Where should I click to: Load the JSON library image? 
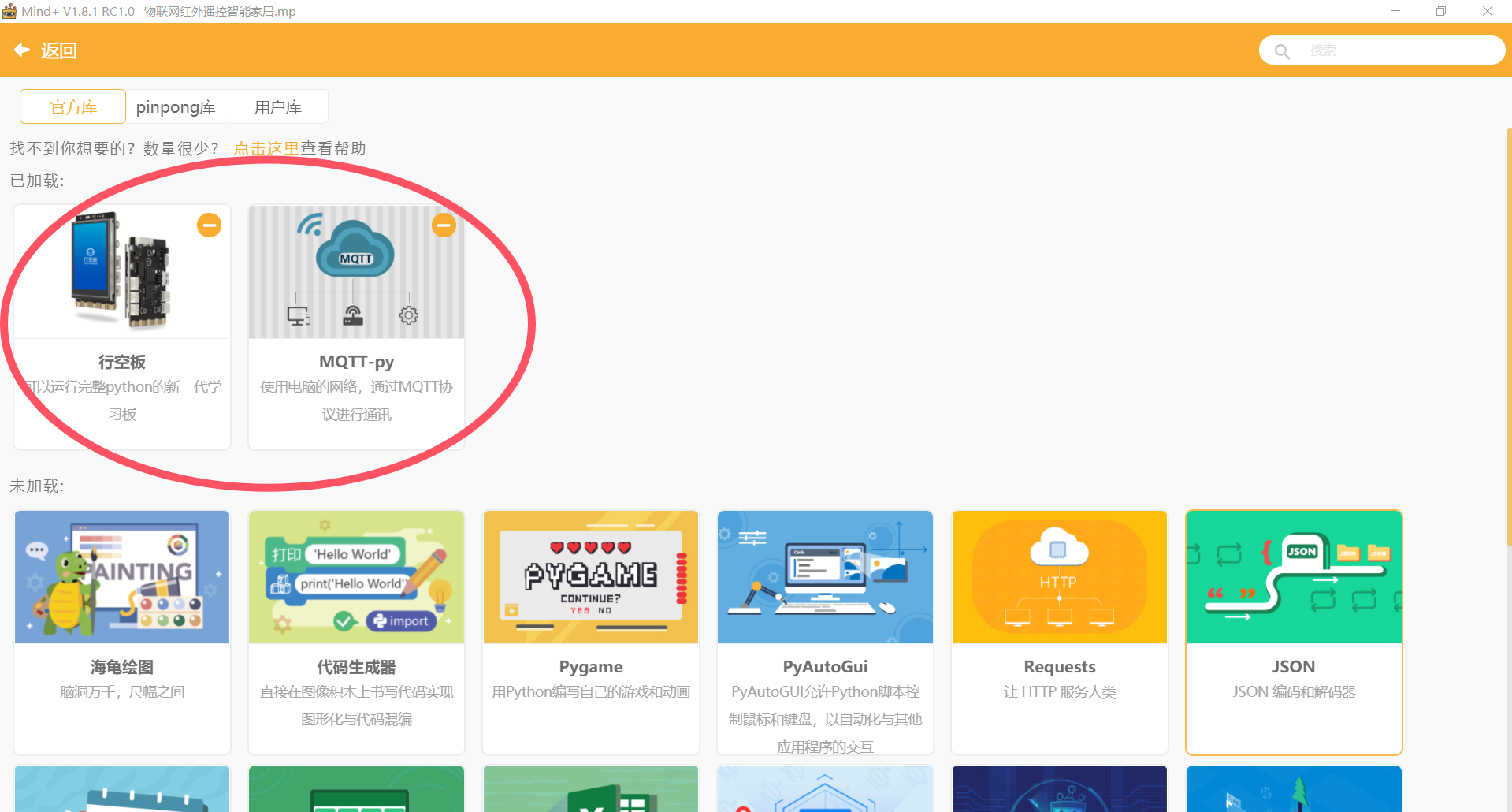click(1294, 577)
